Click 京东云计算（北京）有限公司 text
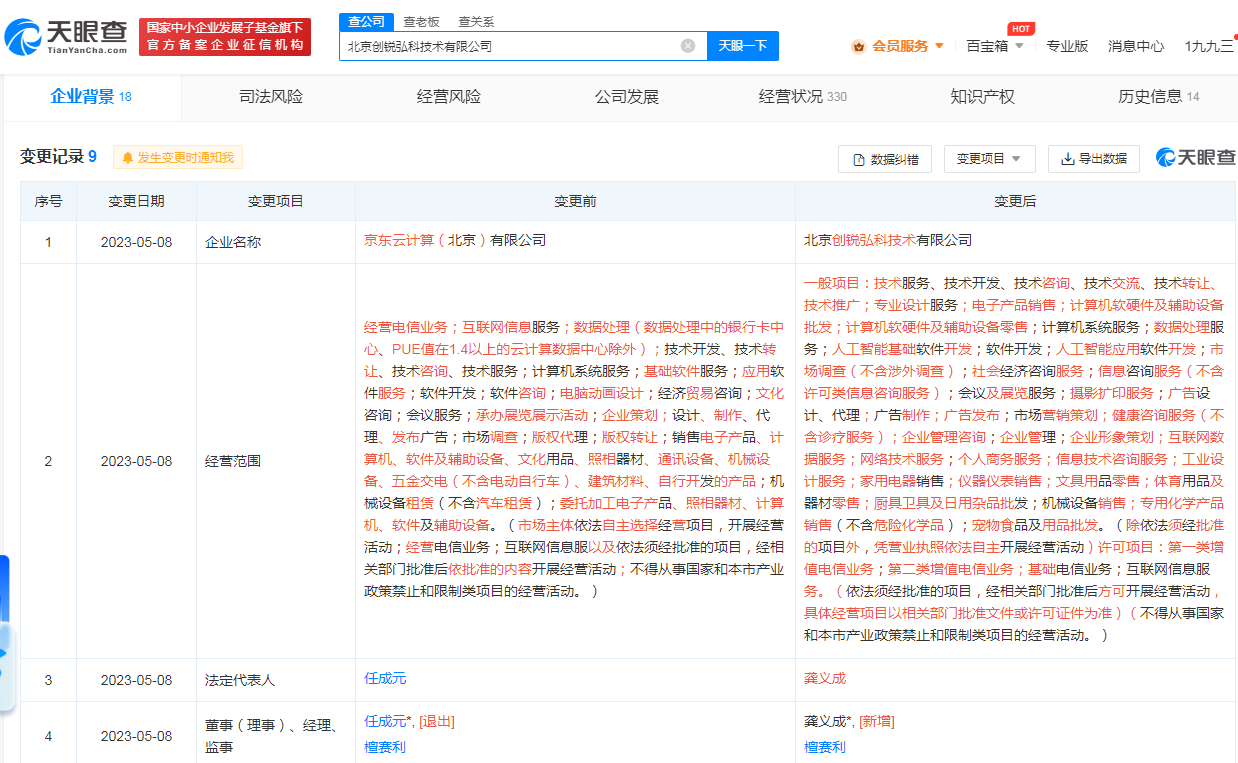The height and width of the screenshot is (763, 1238). [x=455, y=240]
